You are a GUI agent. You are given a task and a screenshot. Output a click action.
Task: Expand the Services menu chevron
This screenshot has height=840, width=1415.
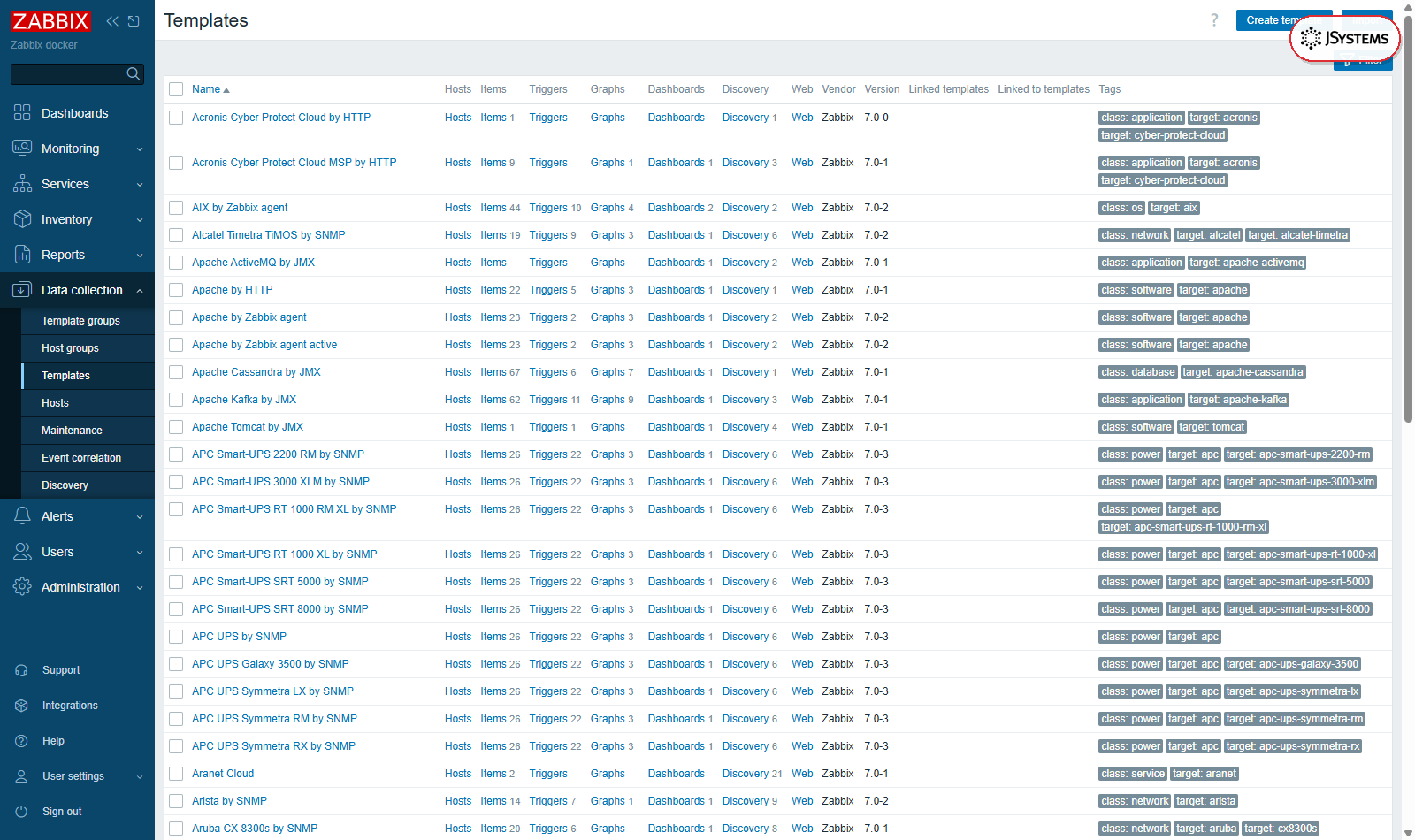coord(140,185)
